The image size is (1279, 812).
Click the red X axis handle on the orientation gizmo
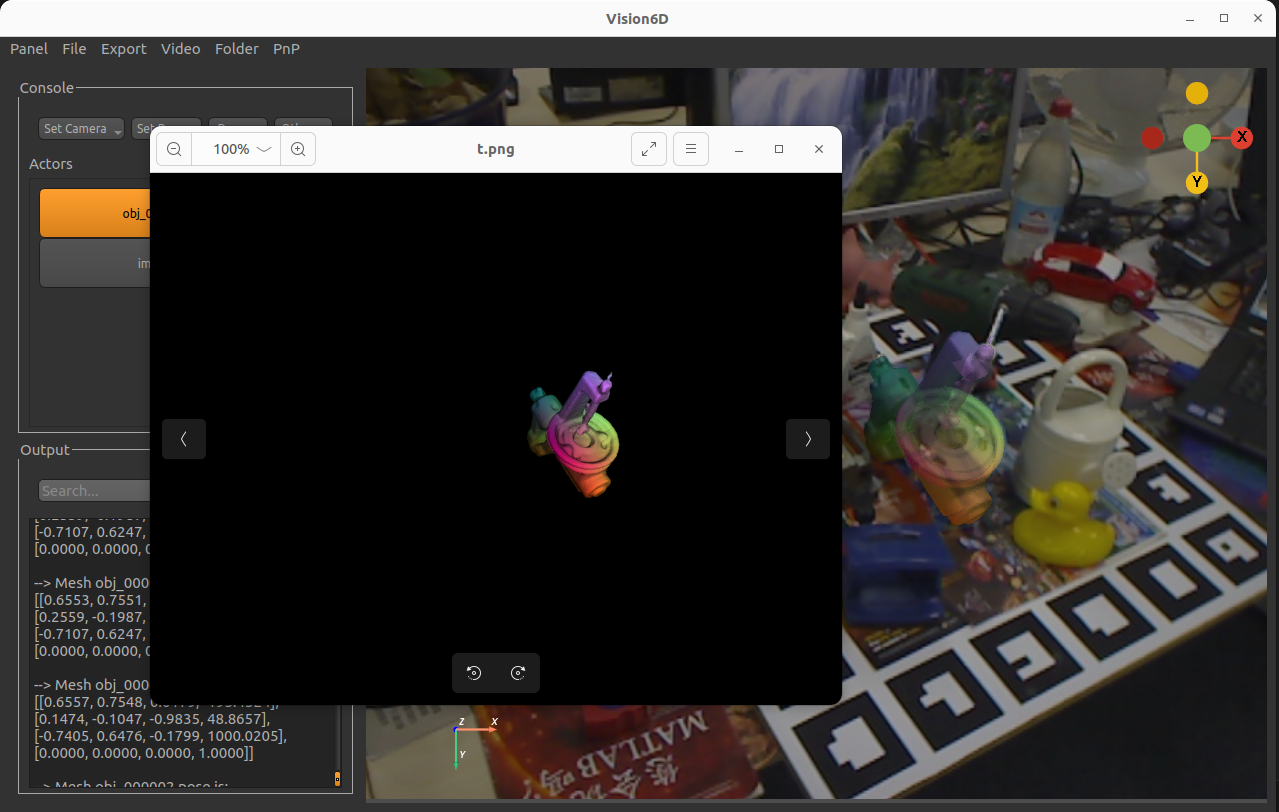point(1242,137)
